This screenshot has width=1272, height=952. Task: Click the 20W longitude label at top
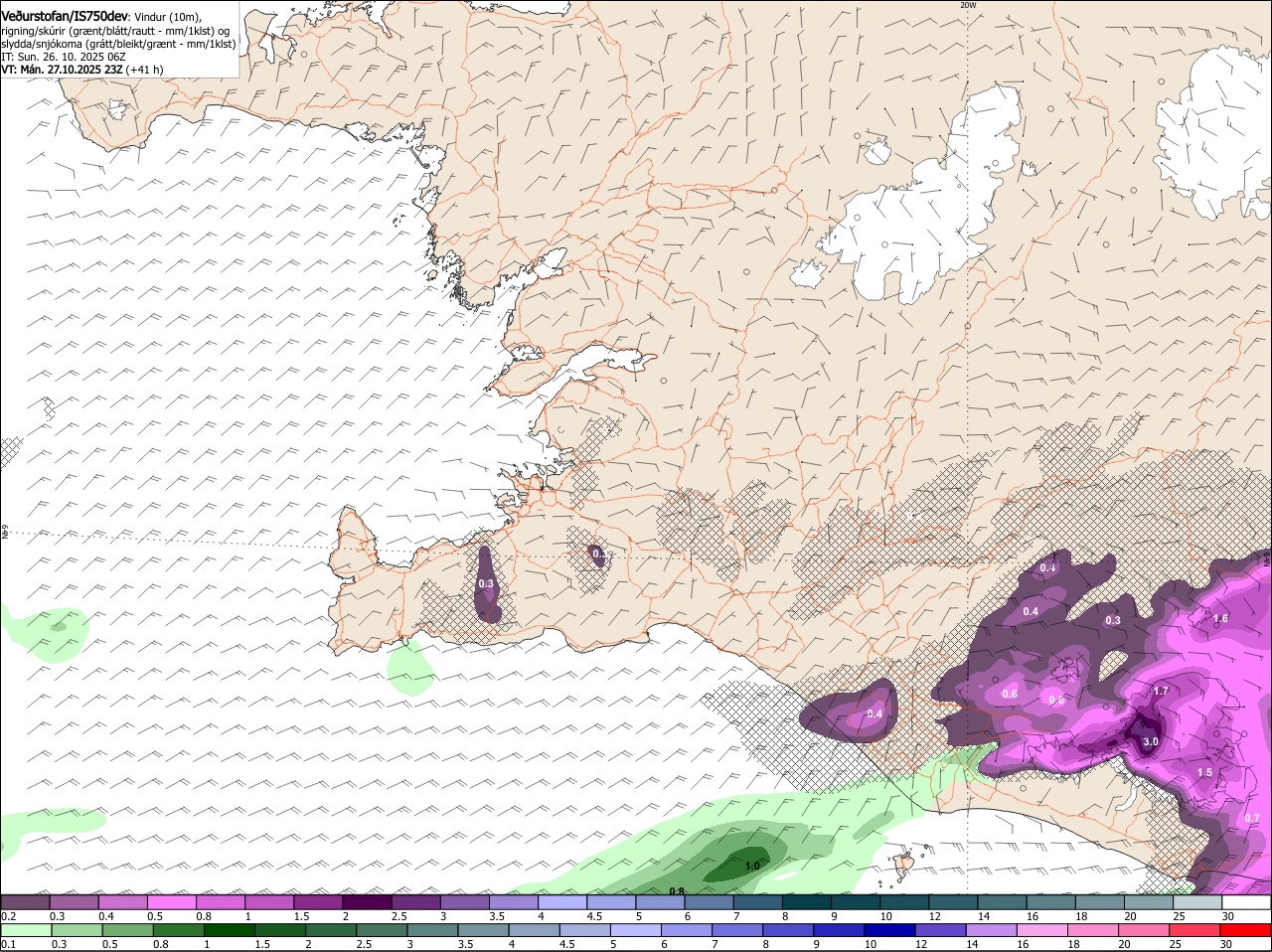pos(968,5)
